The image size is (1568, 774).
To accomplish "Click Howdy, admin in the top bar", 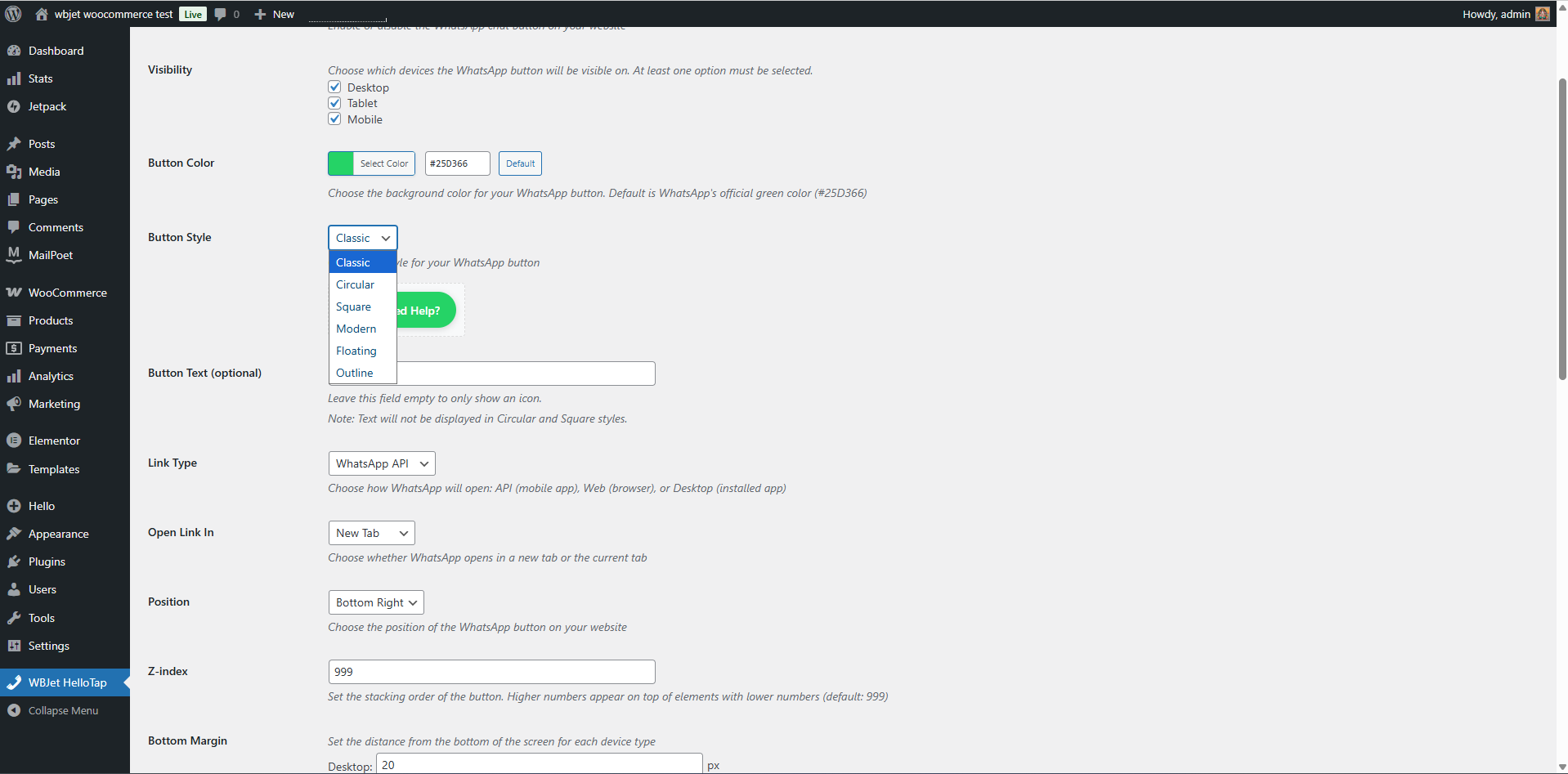I will (x=1496, y=14).
